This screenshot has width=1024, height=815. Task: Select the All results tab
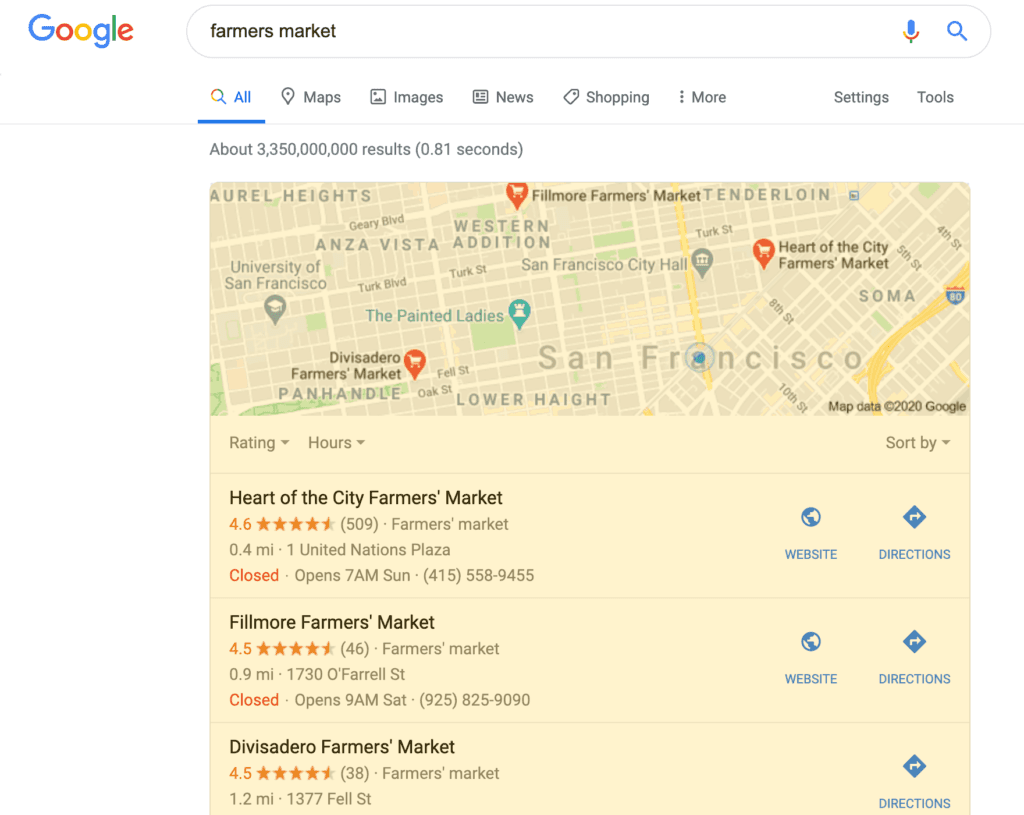click(231, 97)
